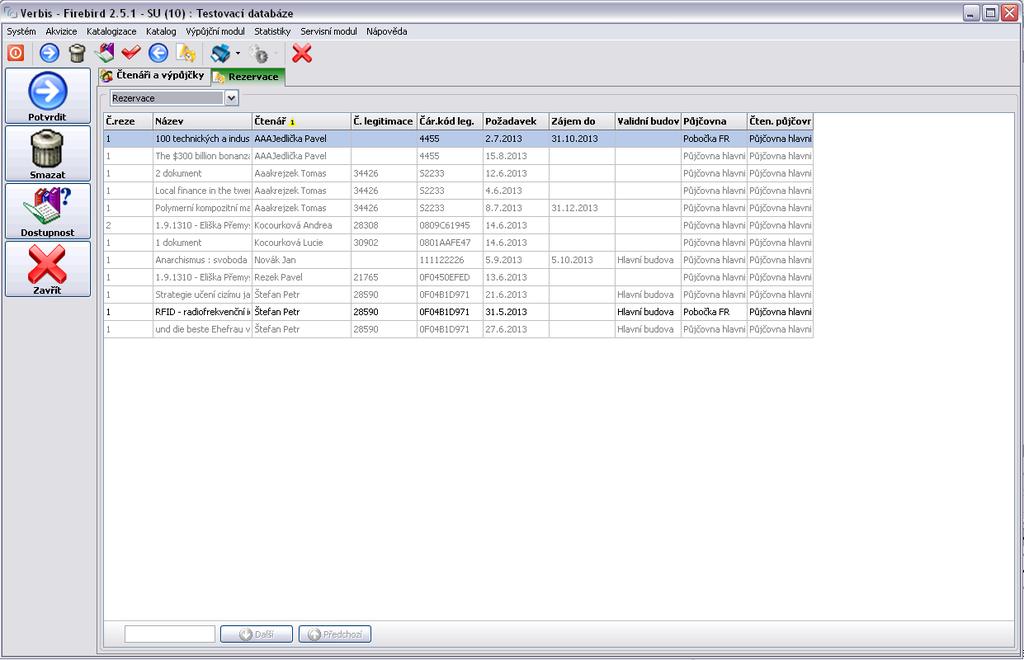Select the Rezervace tab
The width and height of the screenshot is (1024, 660).
point(248,77)
